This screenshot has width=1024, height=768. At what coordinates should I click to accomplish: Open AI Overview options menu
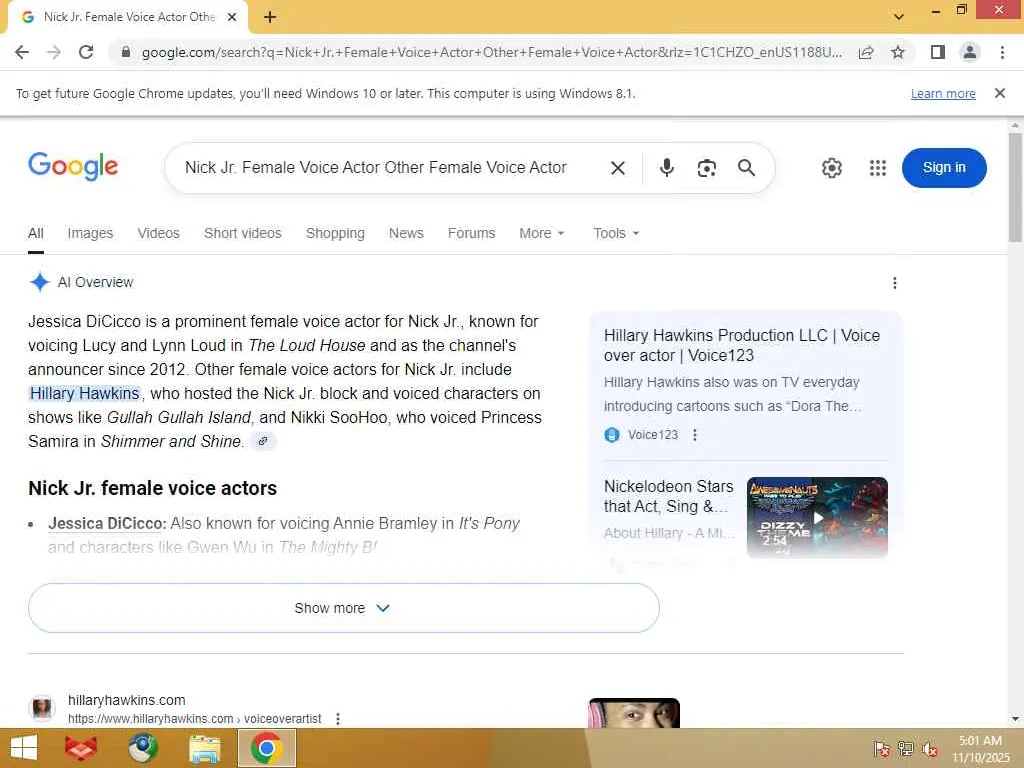895,283
